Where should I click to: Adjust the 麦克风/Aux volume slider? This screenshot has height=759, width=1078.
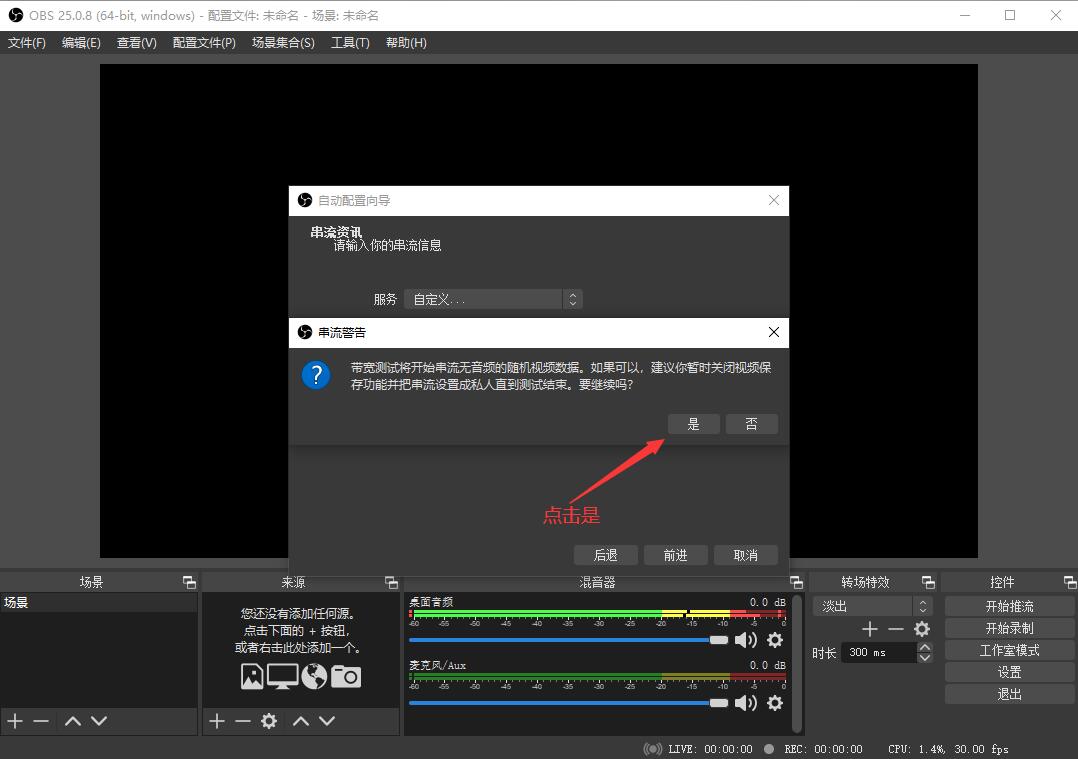(569, 703)
